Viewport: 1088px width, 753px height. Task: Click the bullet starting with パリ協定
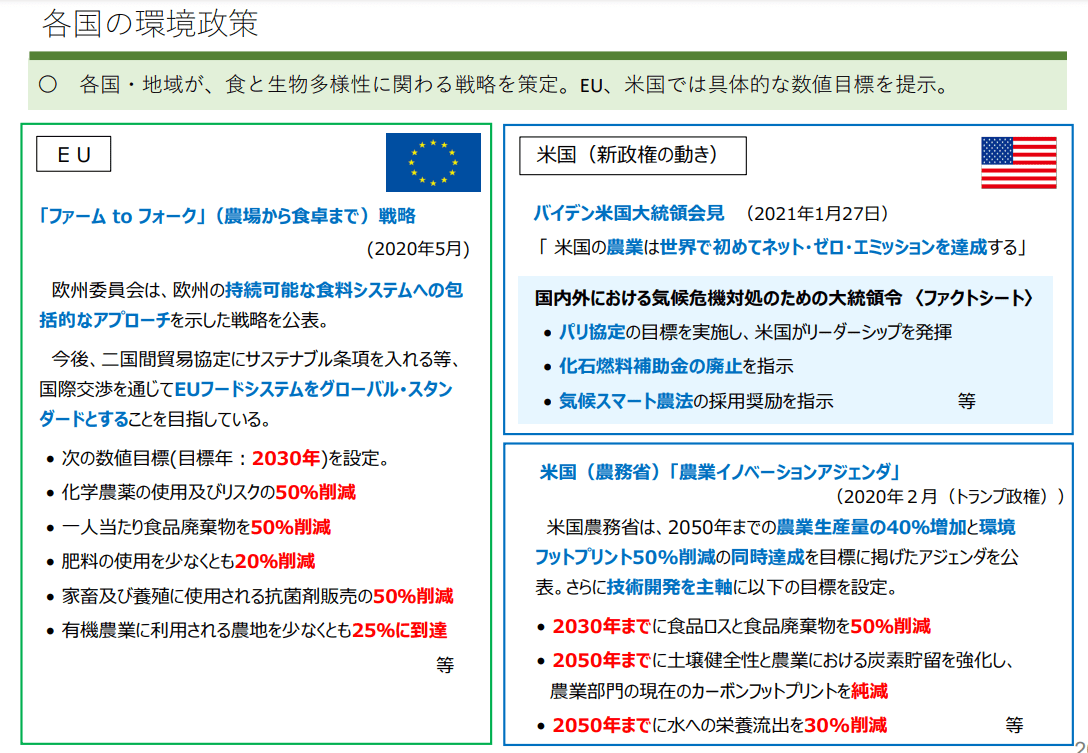pyautogui.click(x=749, y=332)
